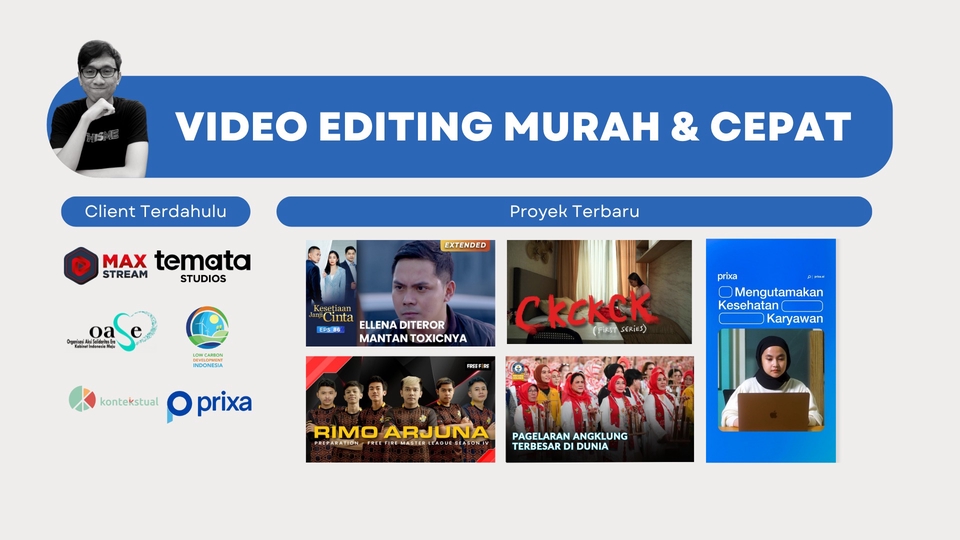Click the Free Fire logo on Rimo thumbnail
Viewport: 960px width, 540px height.
click(478, 366)
